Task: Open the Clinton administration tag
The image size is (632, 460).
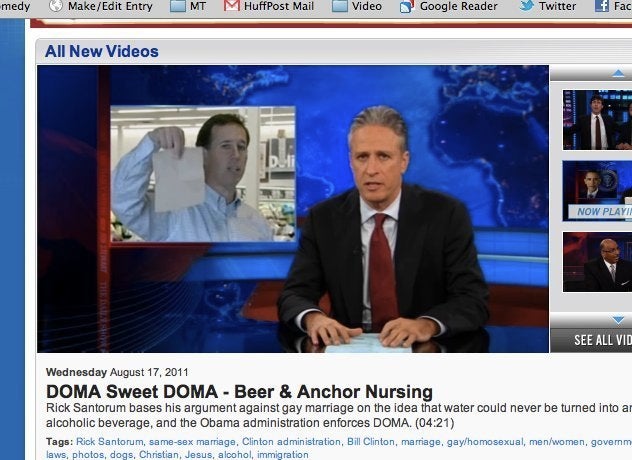Action: click(x=291, y=442)
